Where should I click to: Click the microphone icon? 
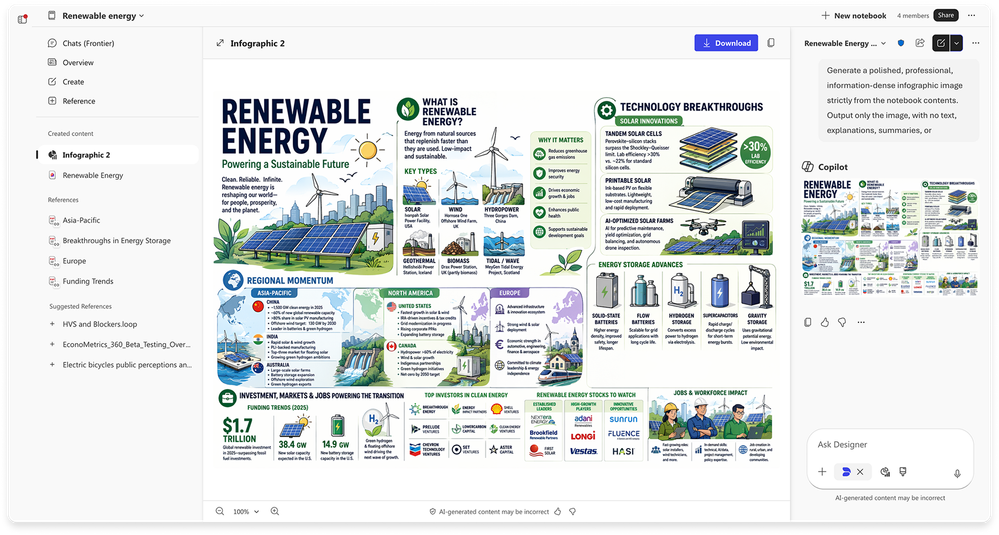(957, 473)
